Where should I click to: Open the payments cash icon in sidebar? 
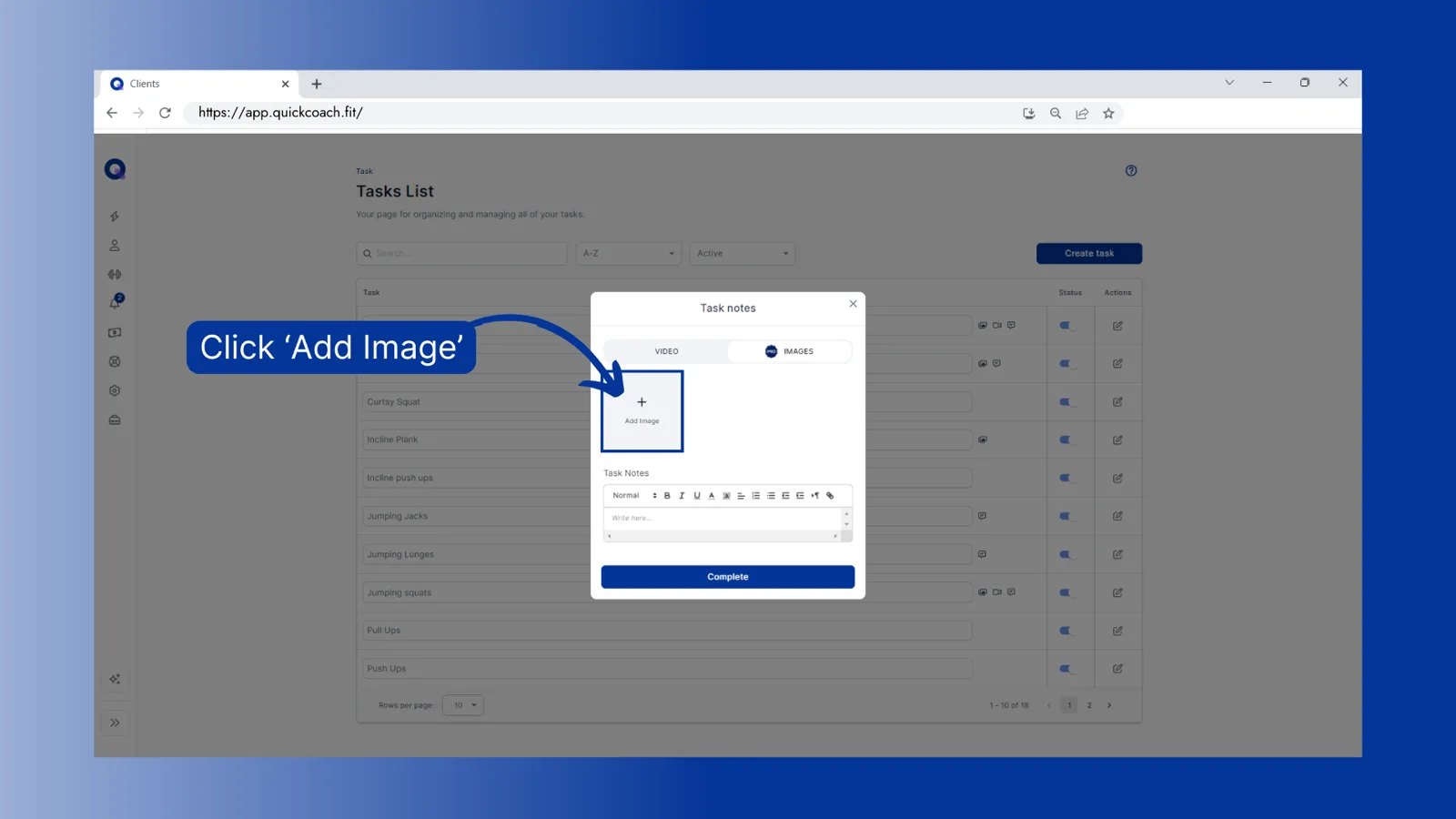click(x=115, y=333)
